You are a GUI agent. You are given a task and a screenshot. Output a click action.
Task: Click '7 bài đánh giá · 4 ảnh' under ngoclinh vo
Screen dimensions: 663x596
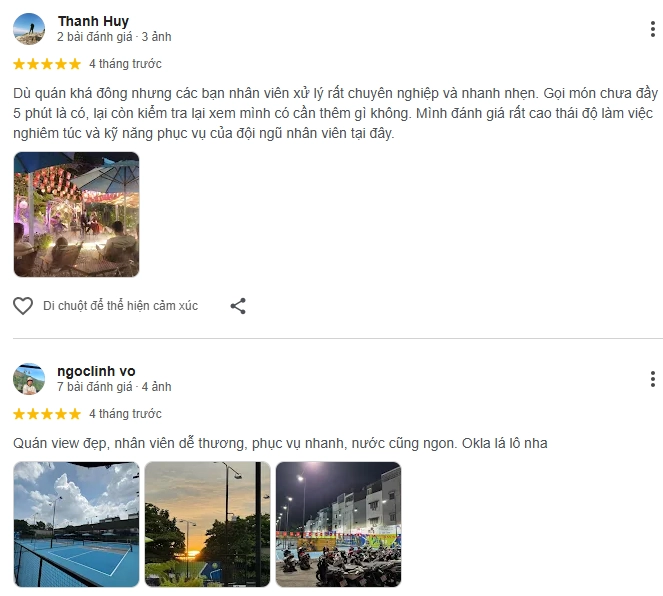click(114, 387)
